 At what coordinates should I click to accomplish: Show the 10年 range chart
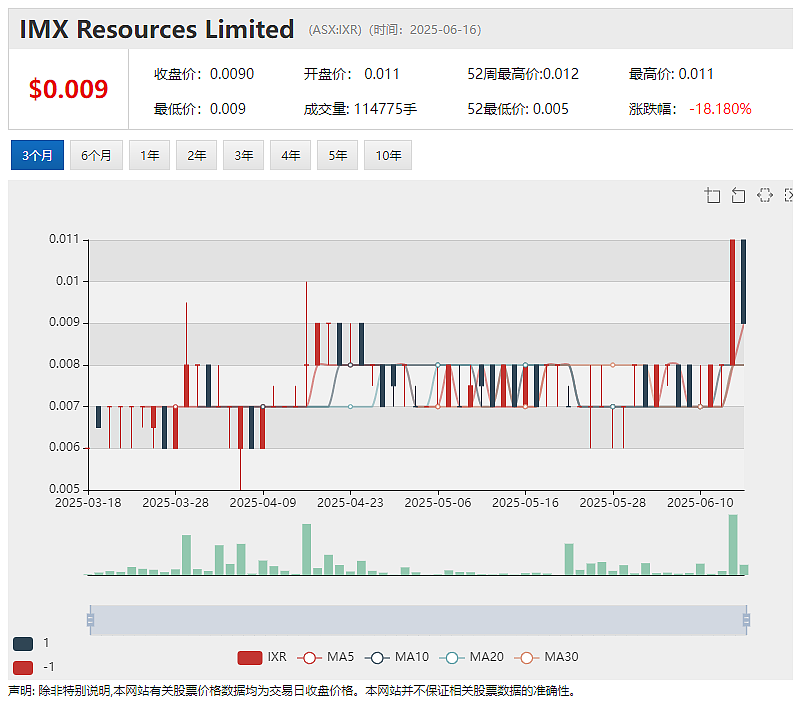(388, 155)
